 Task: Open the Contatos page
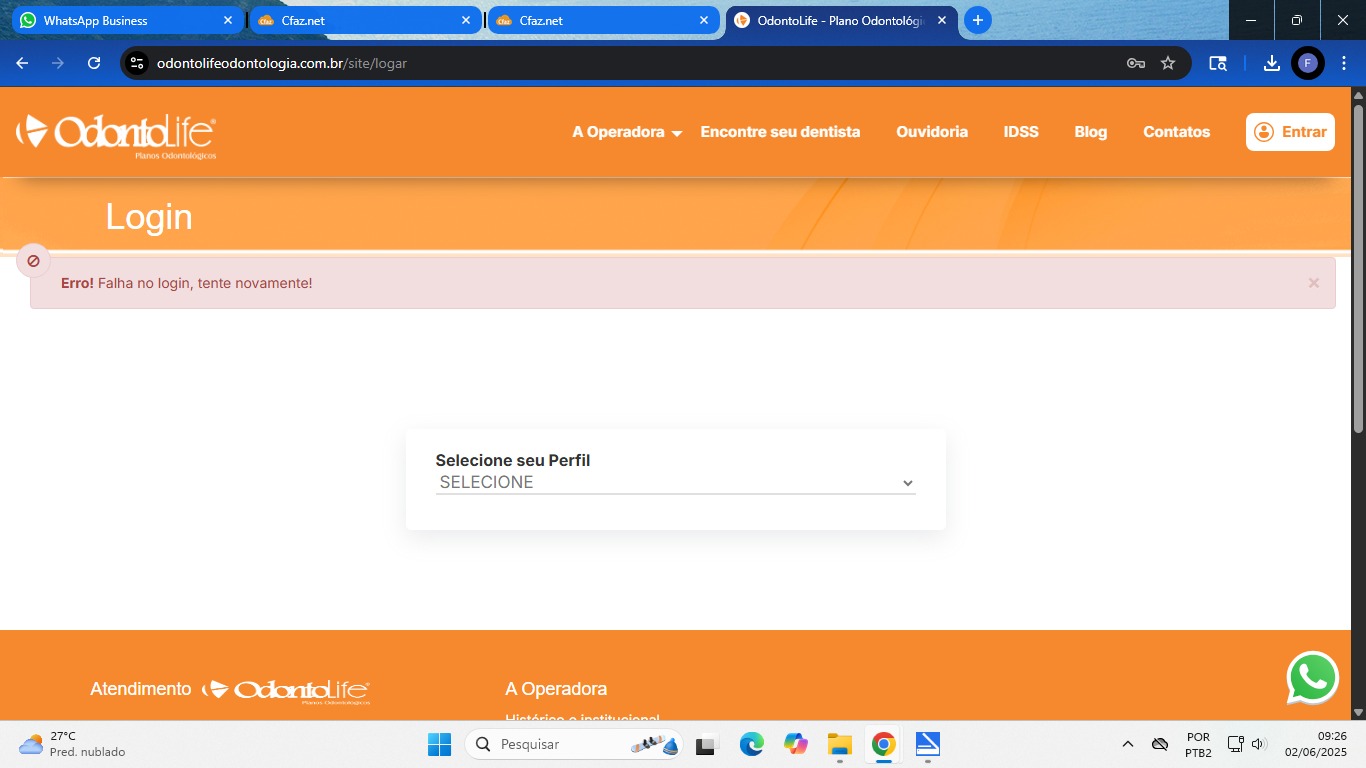[x=1176, y=132]
